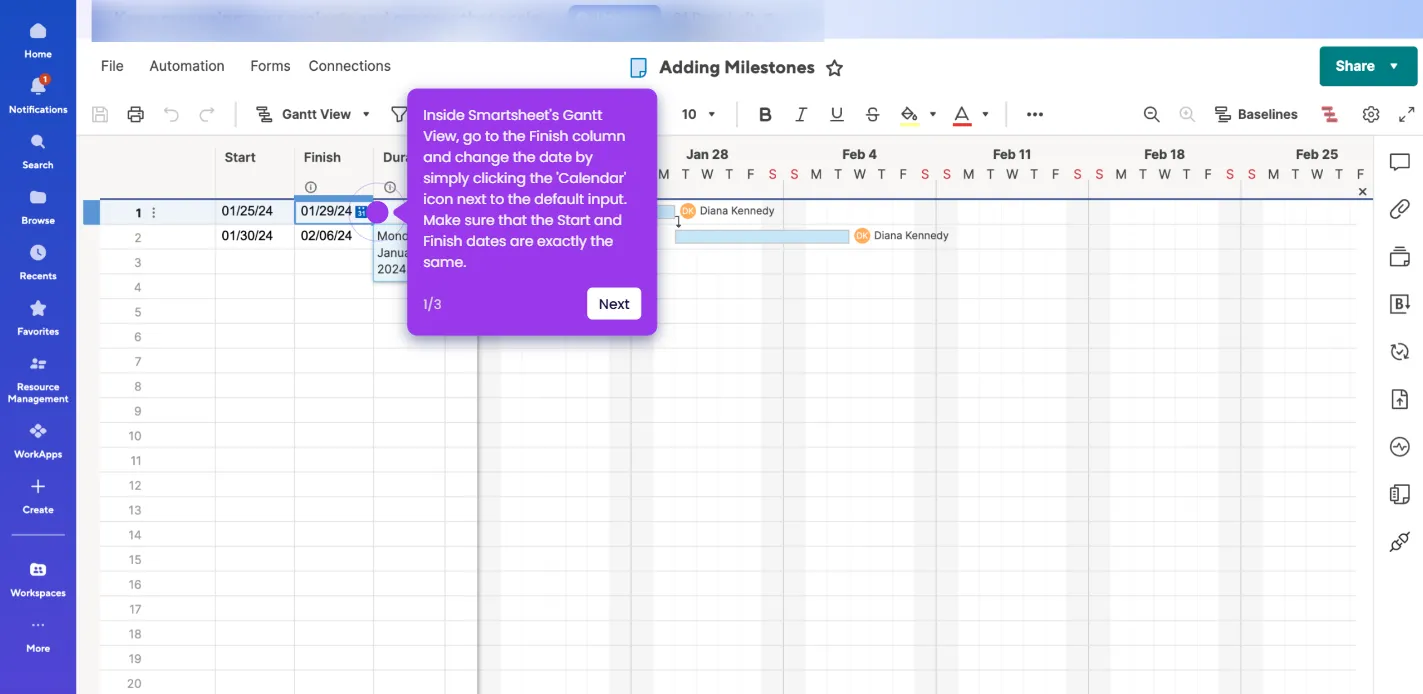Open Share button dropdown arrow
Screen dimensions: 1423x694
[x=1394, y=66]
